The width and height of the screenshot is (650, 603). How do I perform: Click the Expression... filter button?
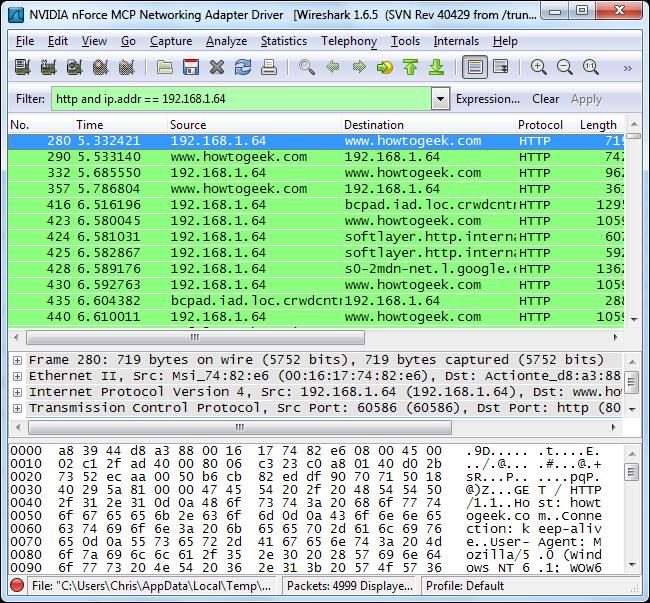[488, 99]
